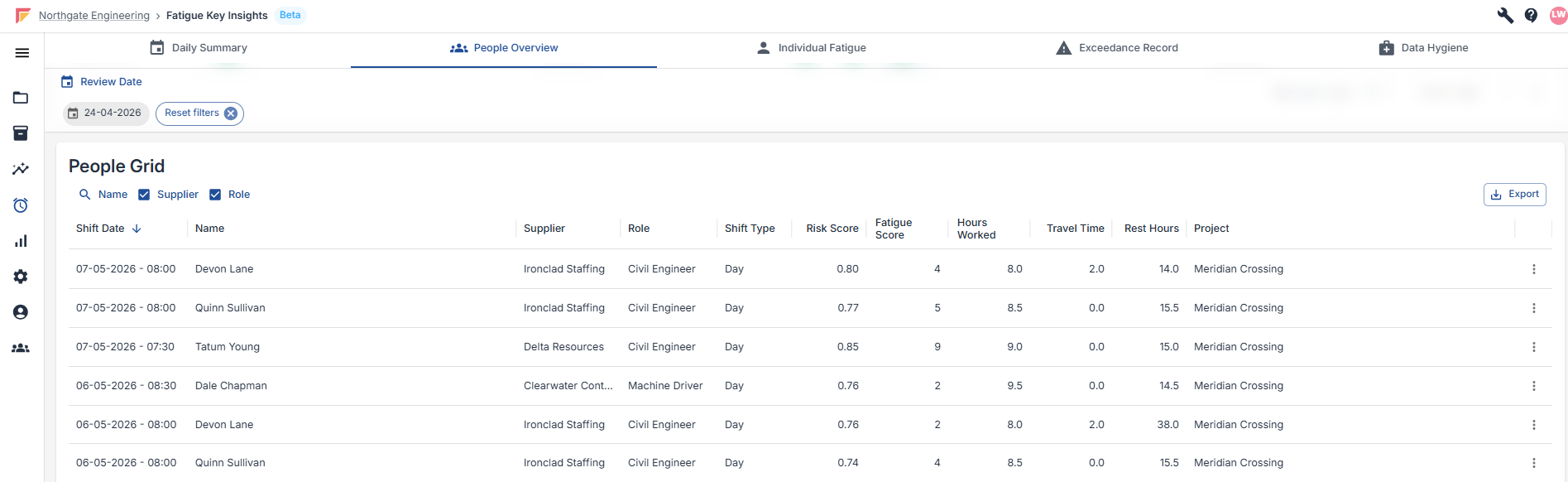Click shift date 06-05-2026 - 08:30
Image resolution: width=1568 pixels, height=482 pixels.
126,386
